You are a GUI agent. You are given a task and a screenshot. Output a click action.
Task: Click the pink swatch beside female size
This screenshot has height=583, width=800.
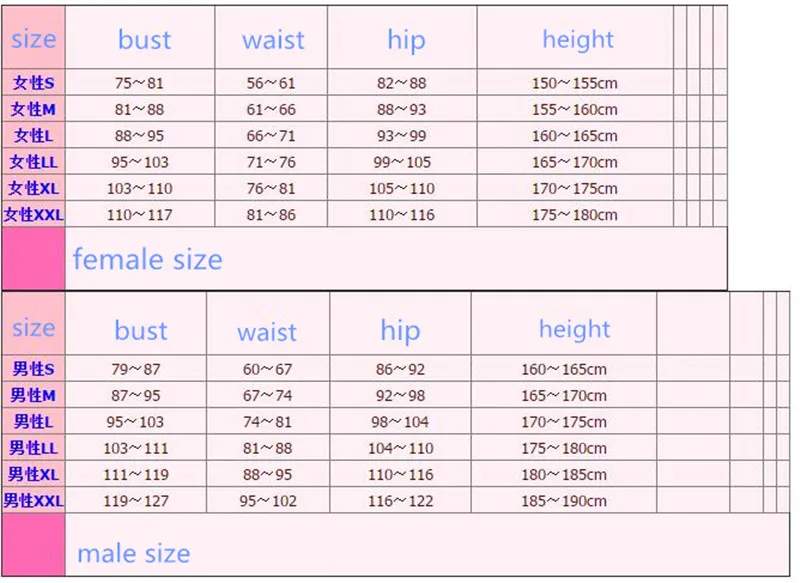pyautogui.click(x=34, y=259)
